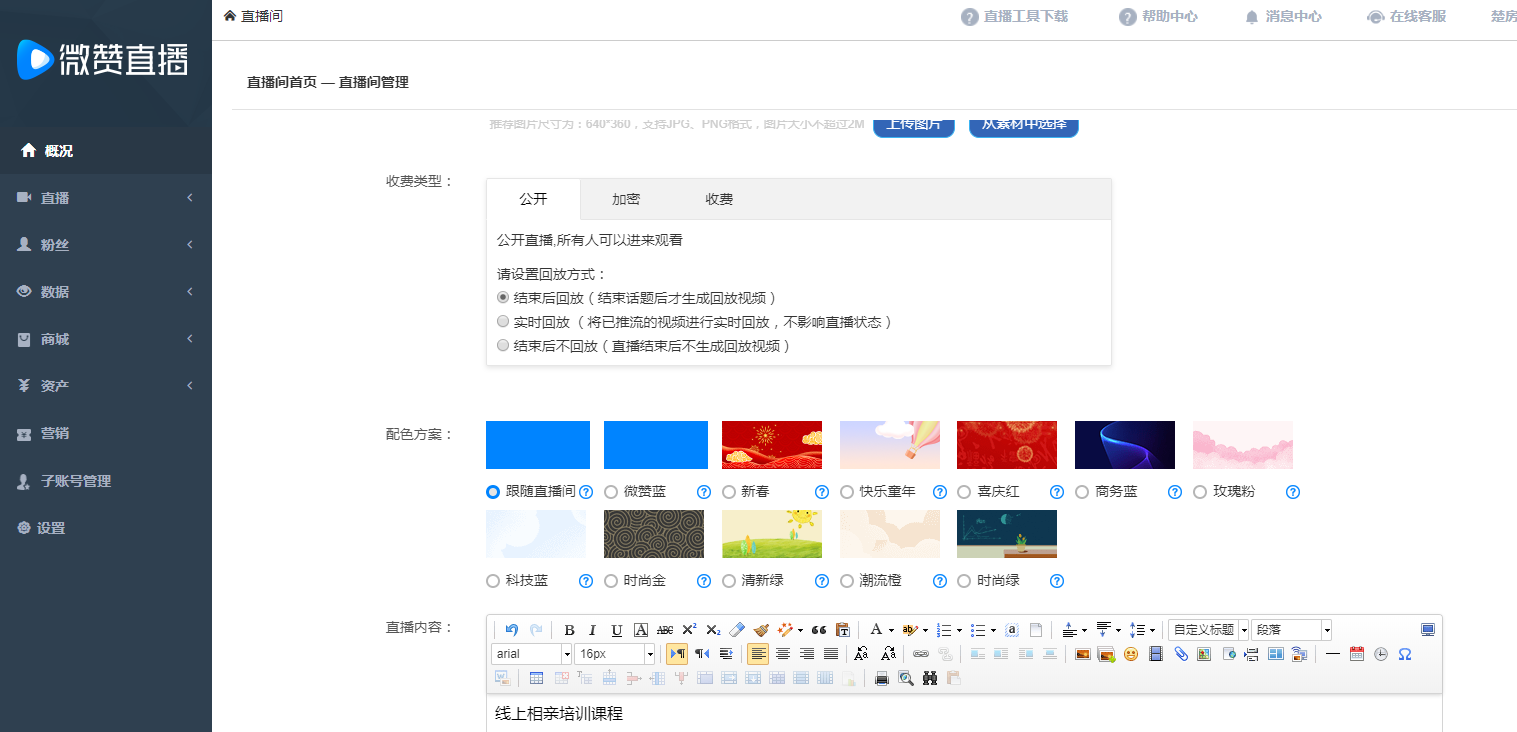1517x732 pixels.
Task: Click the eraser clear-format icon
Action: coord(737,630)
